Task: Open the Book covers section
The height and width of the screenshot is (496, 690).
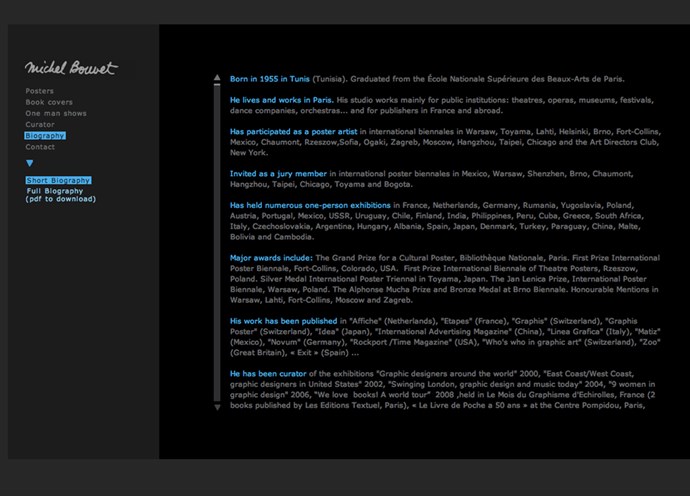Action: click(x=49, y=102)
